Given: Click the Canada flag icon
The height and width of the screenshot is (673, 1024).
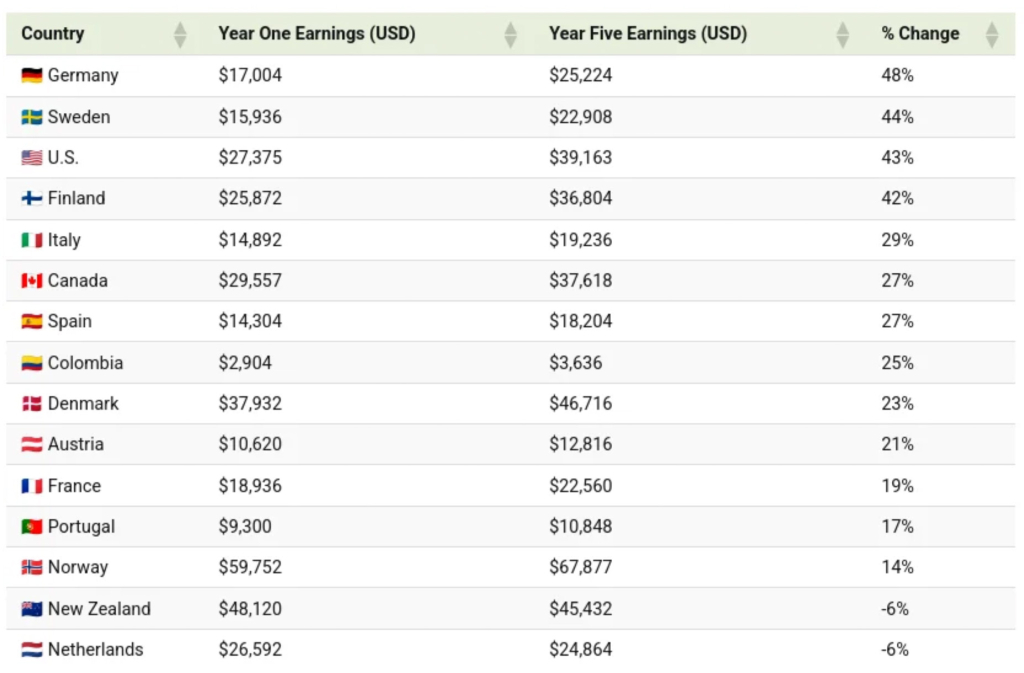Looking at the screenshot, I should pos(31,281).
